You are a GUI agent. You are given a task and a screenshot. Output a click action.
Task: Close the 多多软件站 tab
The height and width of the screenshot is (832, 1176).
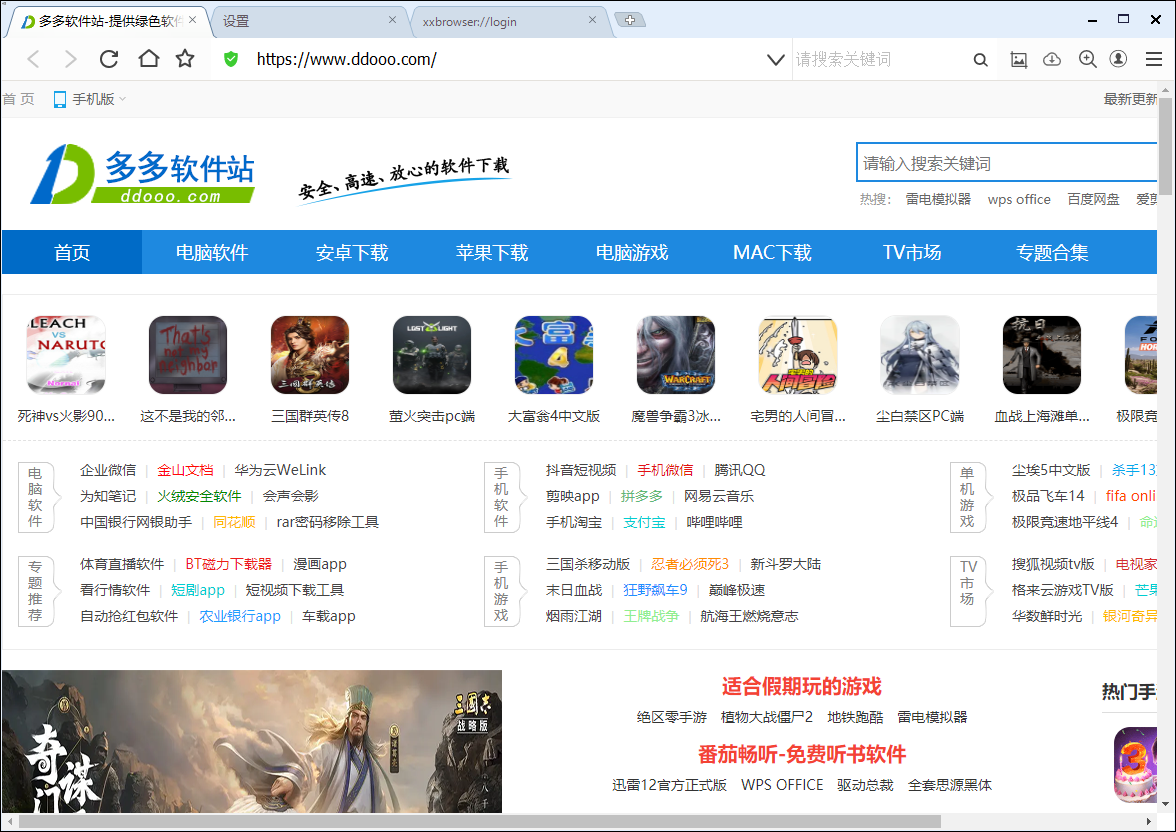pos(193,20)
